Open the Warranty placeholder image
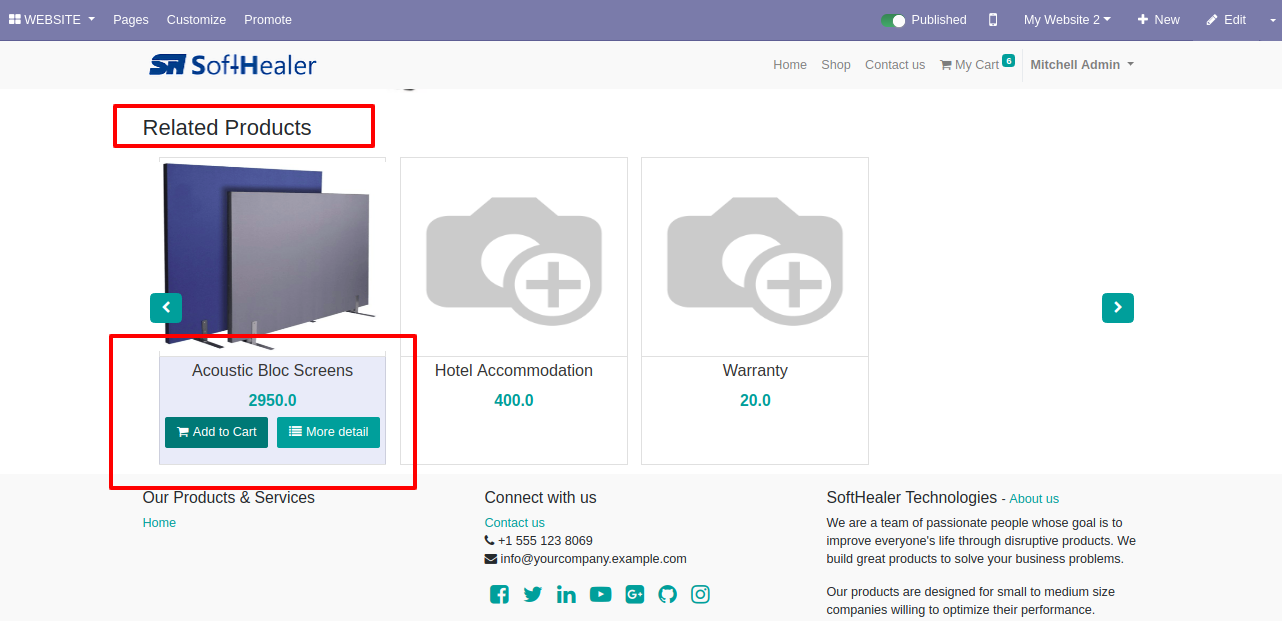 pyautogui.click(x=755, y=256)
